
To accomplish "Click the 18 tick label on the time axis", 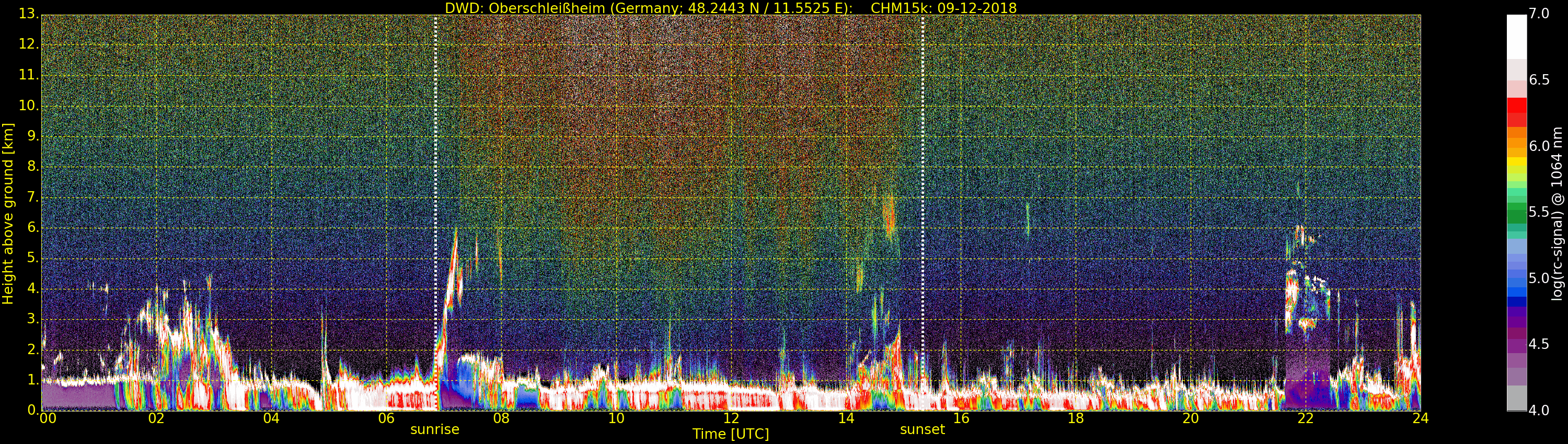I will (x=1076, y=418).
